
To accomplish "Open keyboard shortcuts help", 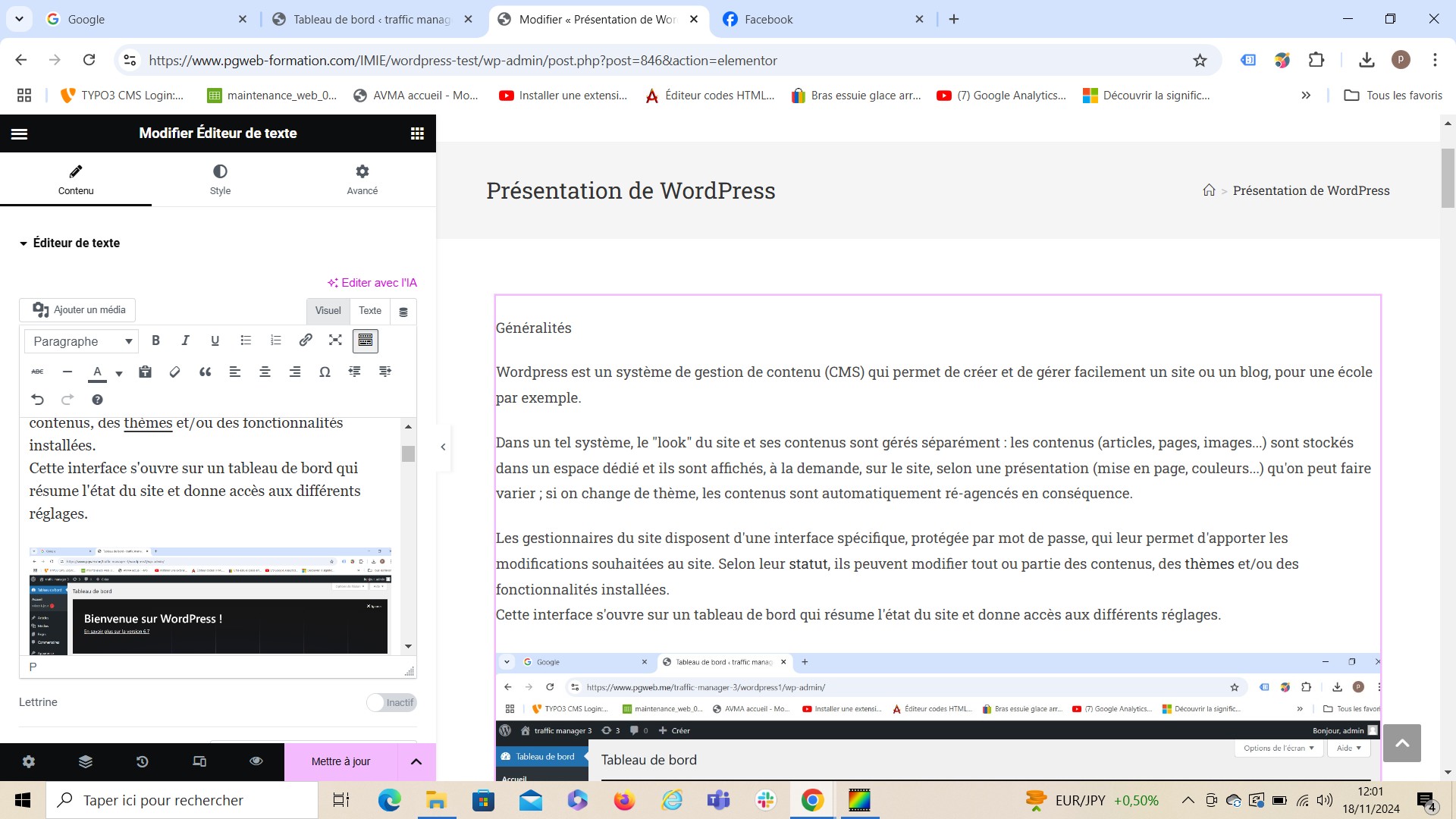I will coord(97,400).
